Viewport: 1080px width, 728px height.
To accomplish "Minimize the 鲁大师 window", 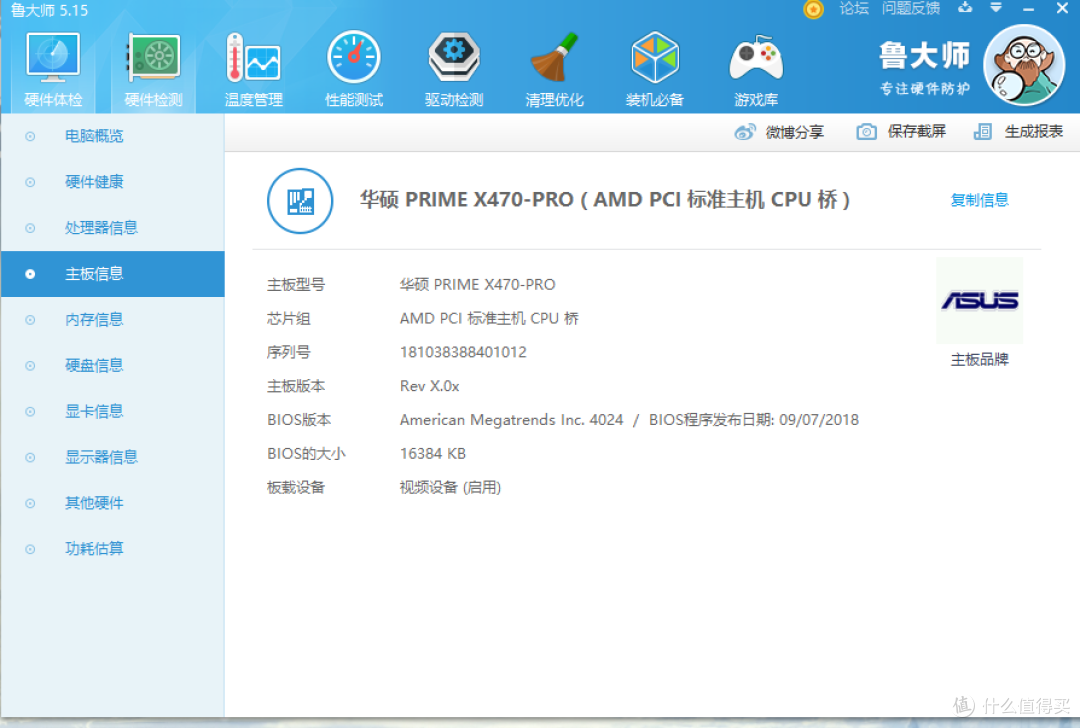I will coord(1028,9).
